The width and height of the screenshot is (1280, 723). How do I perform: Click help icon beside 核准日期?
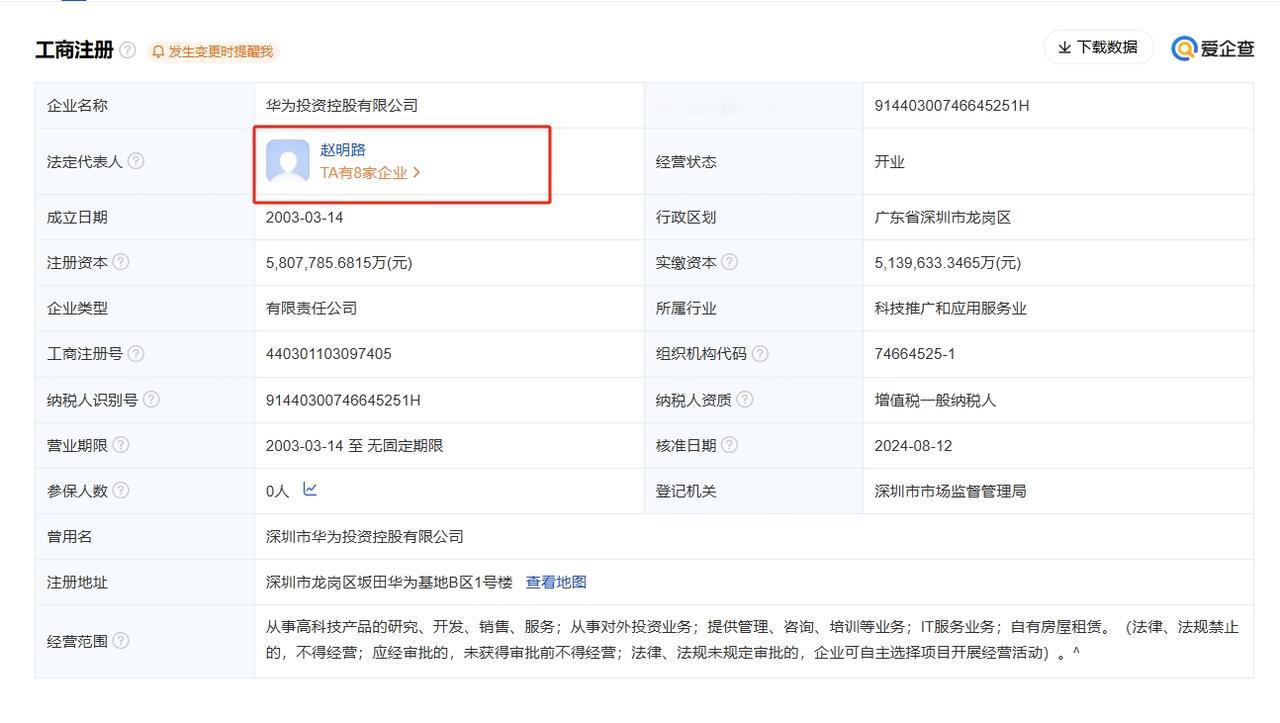pyautogui.click(x=729, y=445)
